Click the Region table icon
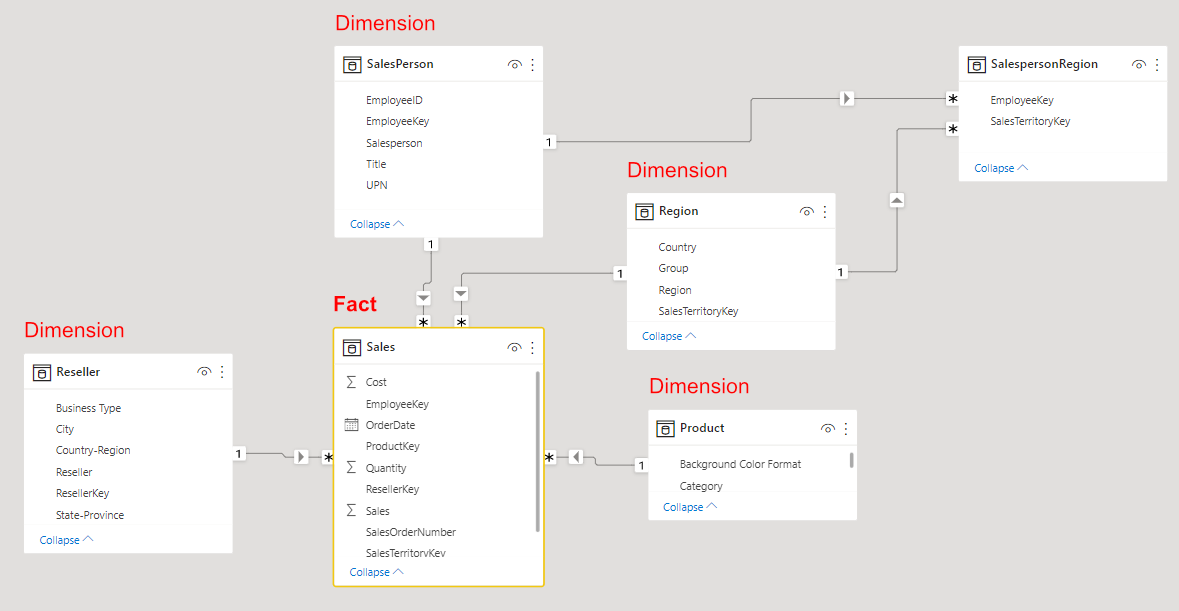Image resolution: width=1179 pixels, height=611 pixels. point(644,212)
